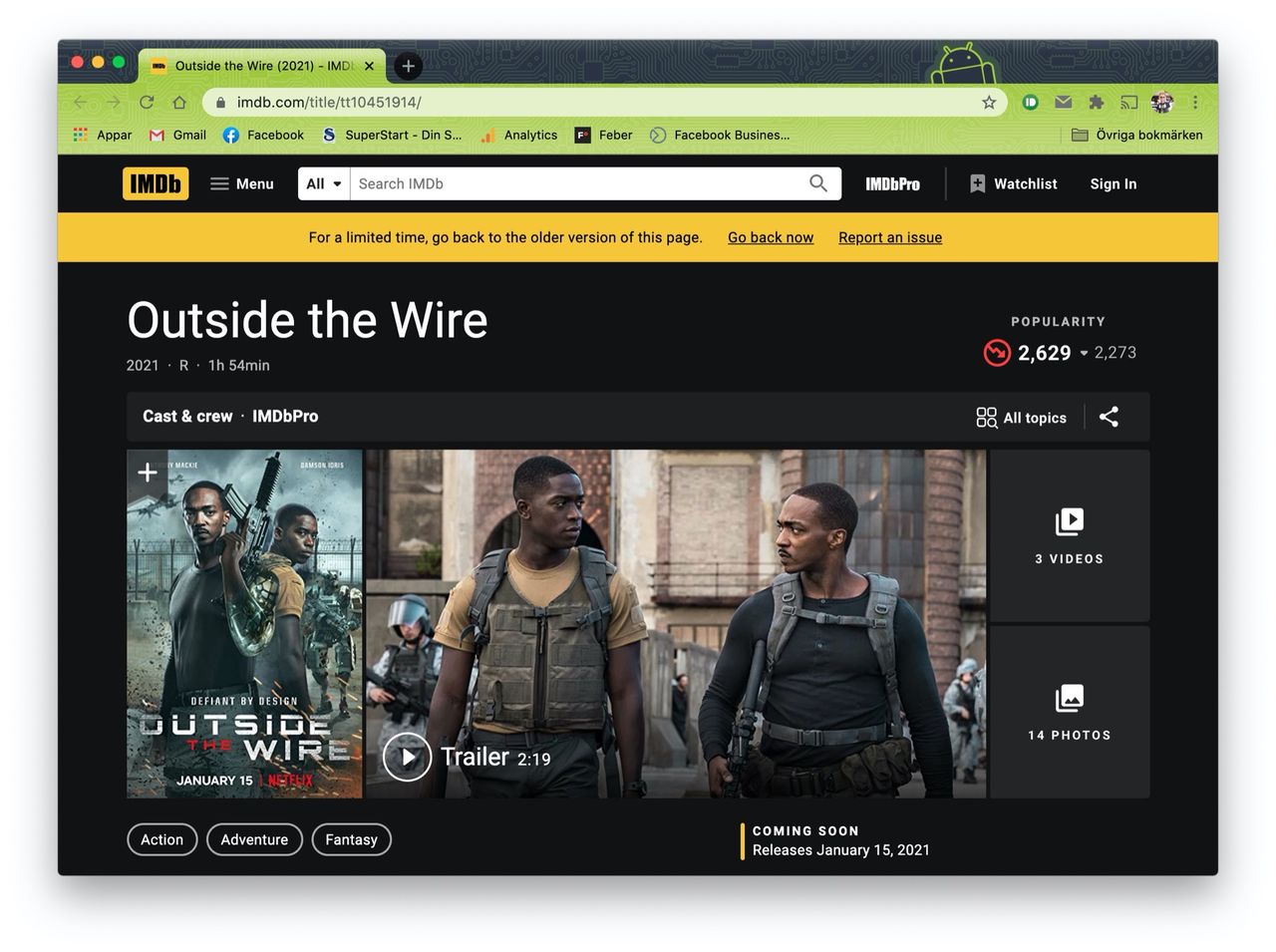
Task: Switch to the Outside the Wire browser tab
Action: click(254, 66)
